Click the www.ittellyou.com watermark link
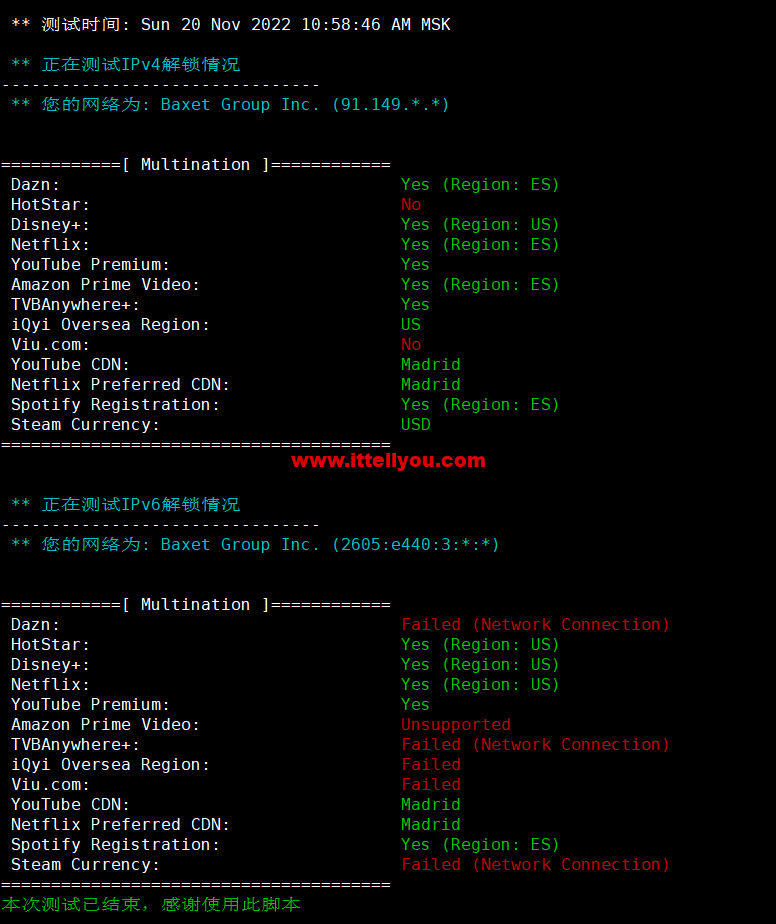 (388, 461)
